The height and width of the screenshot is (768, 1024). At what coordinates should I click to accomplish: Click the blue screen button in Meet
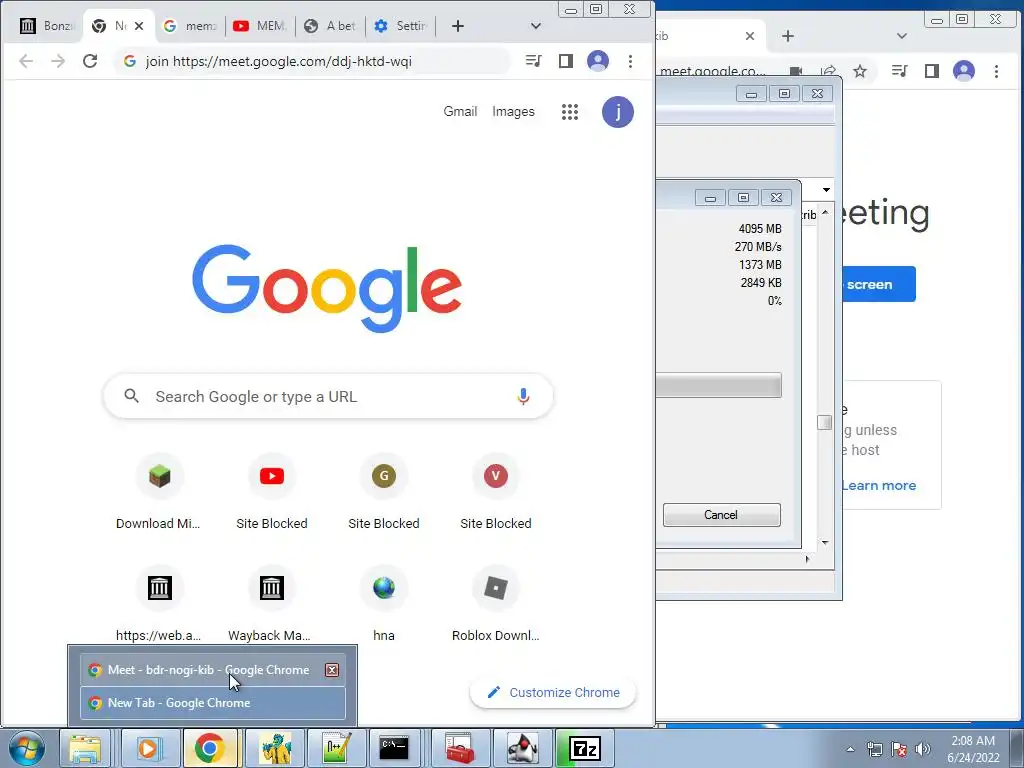coord(878,284)
